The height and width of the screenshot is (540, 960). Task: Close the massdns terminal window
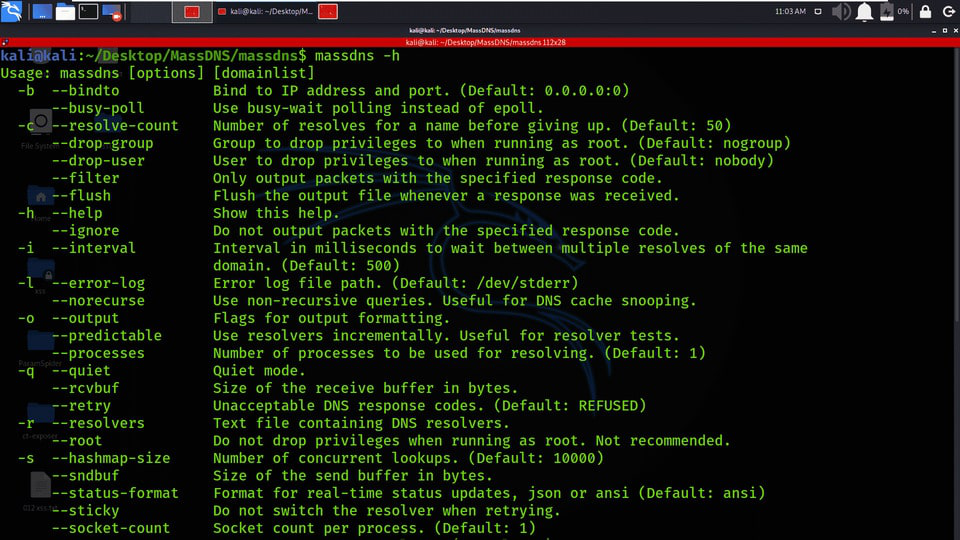[x=955, y=30]
